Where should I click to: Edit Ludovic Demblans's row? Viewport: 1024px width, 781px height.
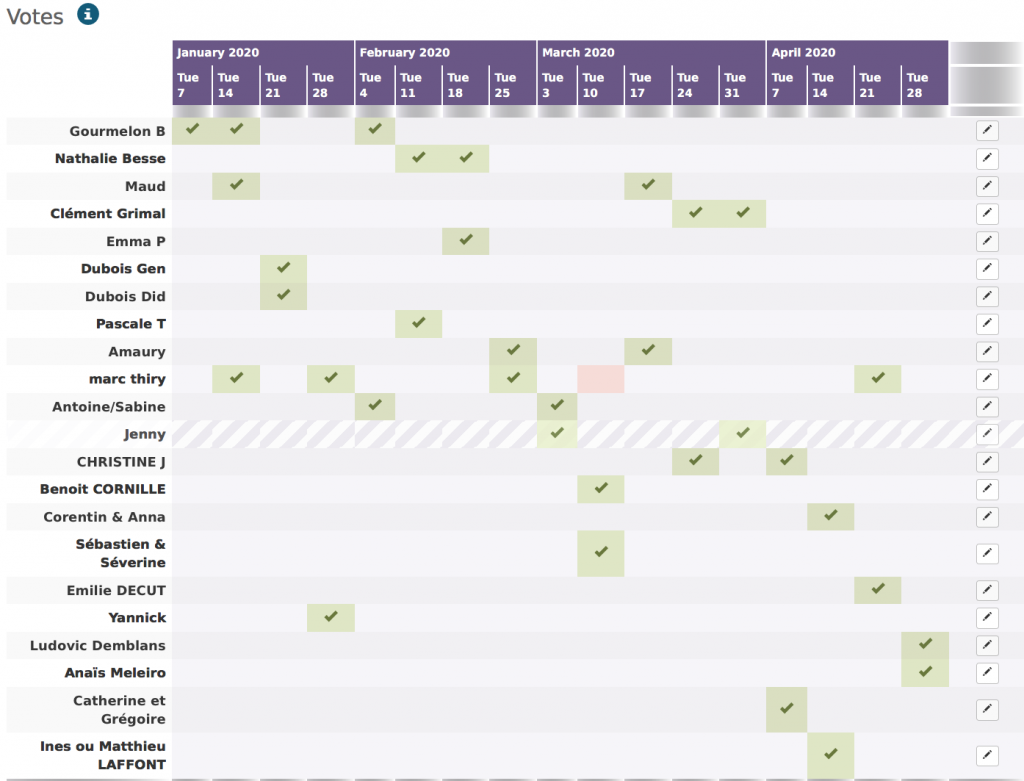click(x=987, y=645)
